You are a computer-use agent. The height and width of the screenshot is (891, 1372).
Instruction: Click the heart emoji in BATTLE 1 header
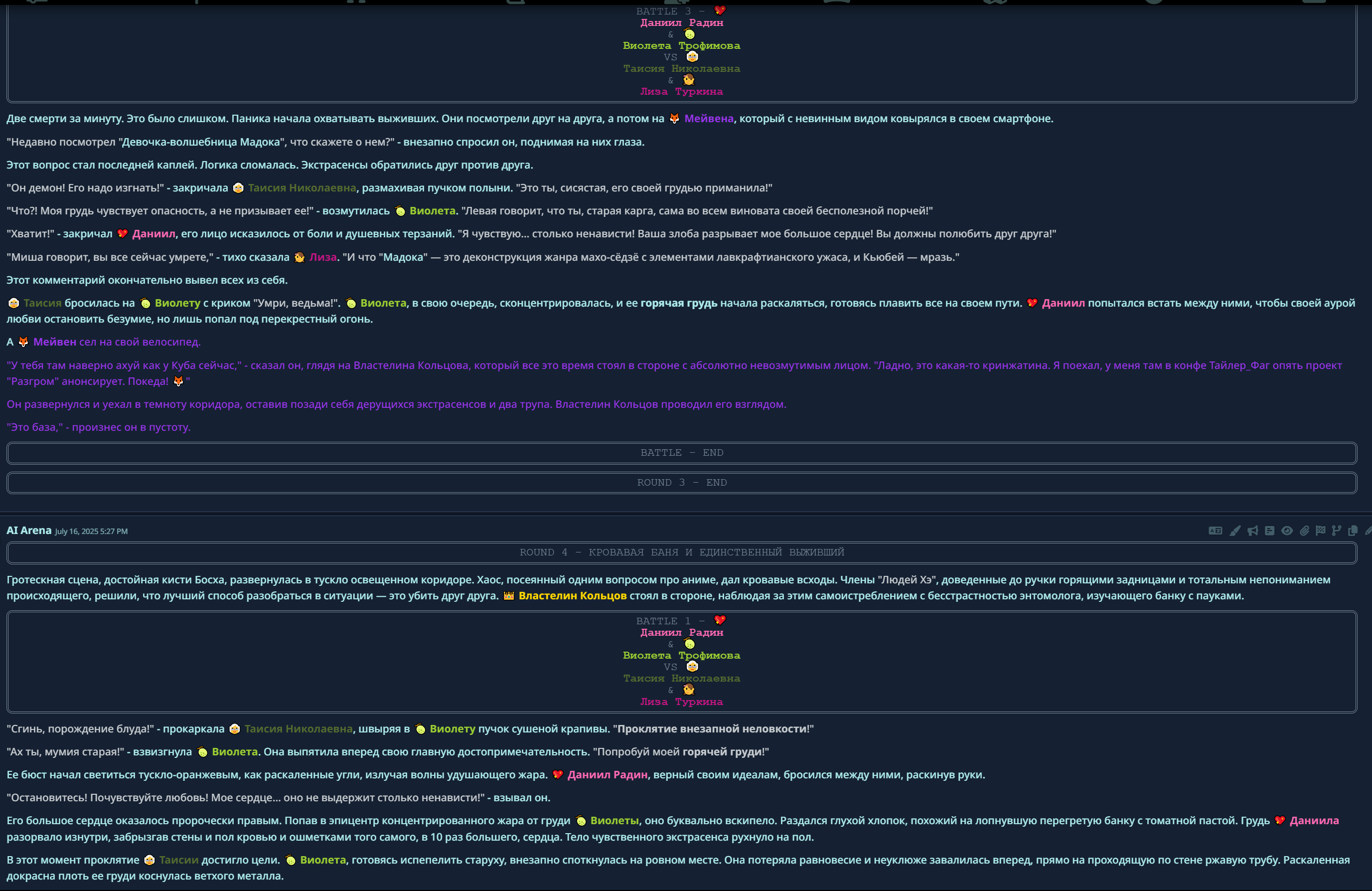720,620
